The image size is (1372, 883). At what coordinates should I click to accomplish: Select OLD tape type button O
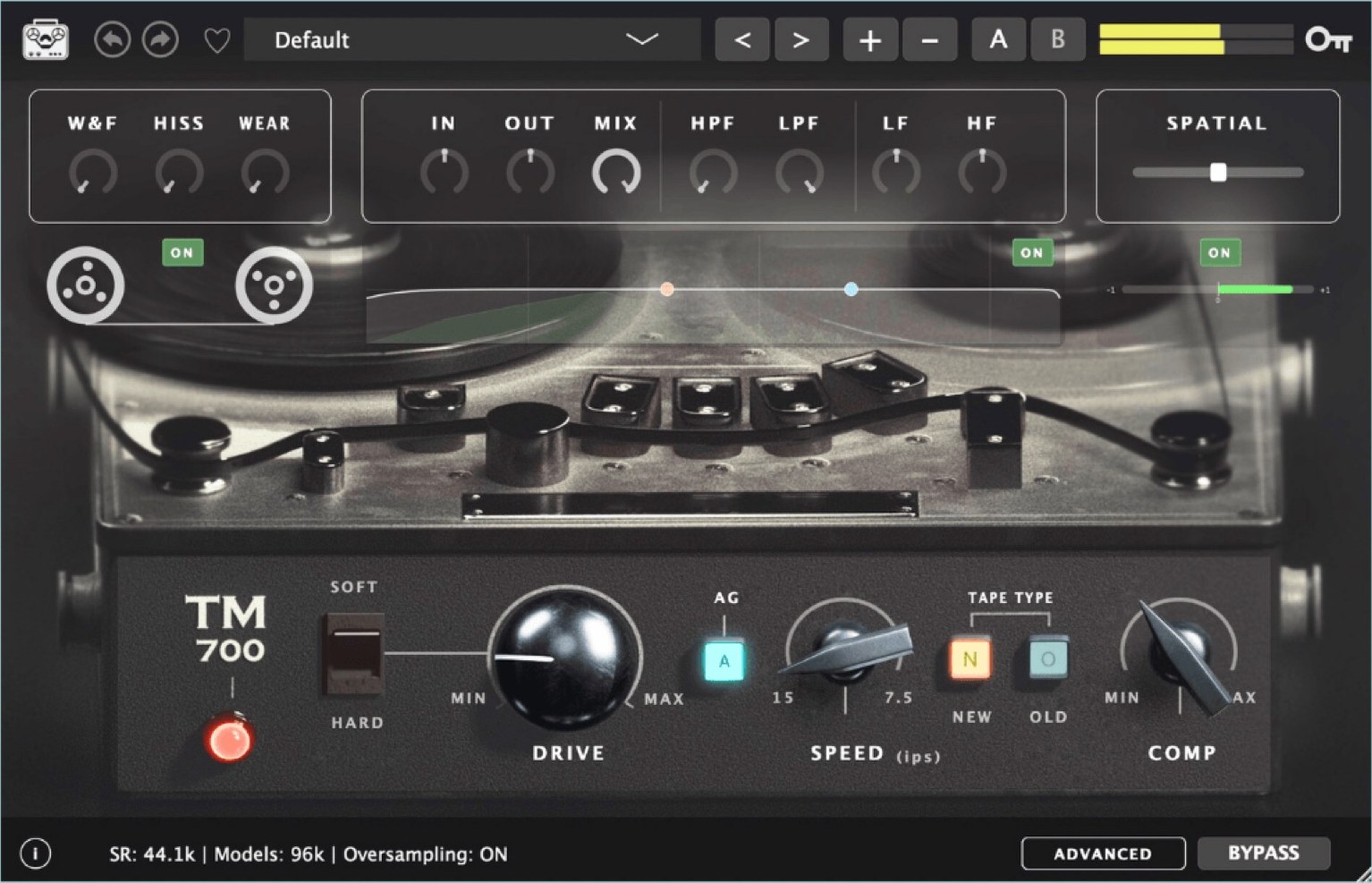click(1048, 660)
